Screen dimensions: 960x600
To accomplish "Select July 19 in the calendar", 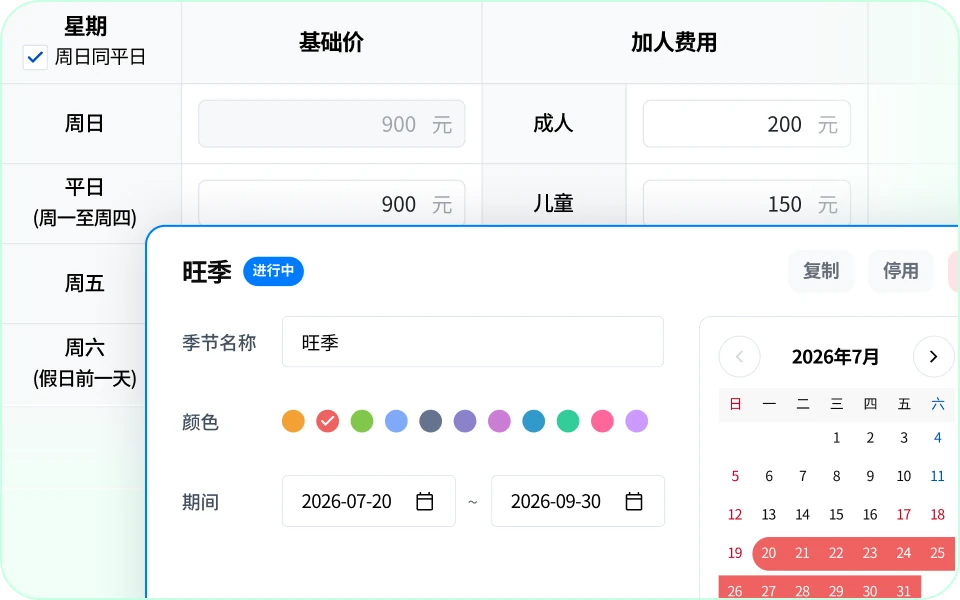I will pyautogui.click(x=735, y=553).
